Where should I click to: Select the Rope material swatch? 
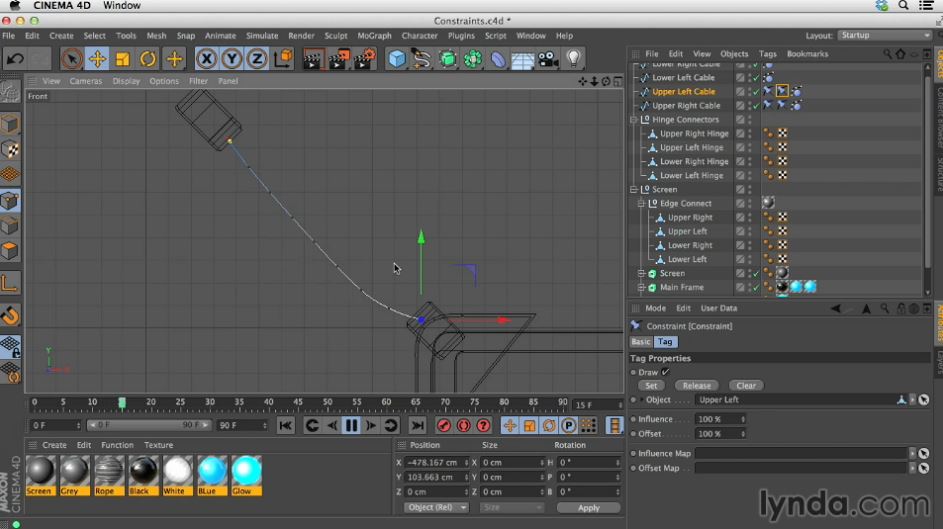[x=108, y=475]
